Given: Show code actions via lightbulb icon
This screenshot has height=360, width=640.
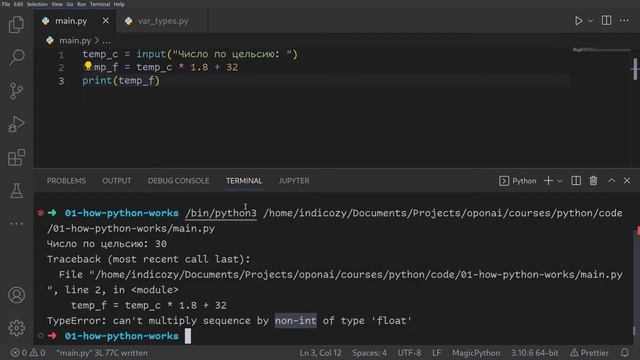Looking at the screenshot, I should pos(88,66).
